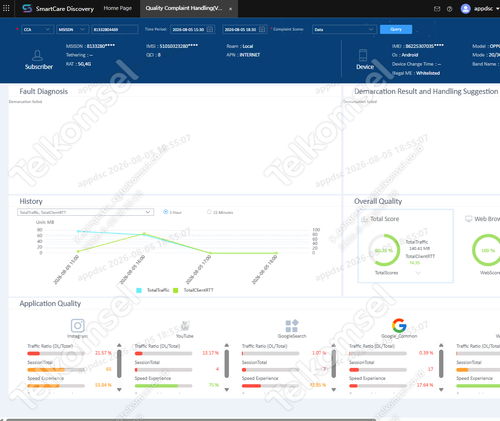Click the Instagram card vertical scrollbar
This screenshot has height=421, width=500.
tap(119, 364)
